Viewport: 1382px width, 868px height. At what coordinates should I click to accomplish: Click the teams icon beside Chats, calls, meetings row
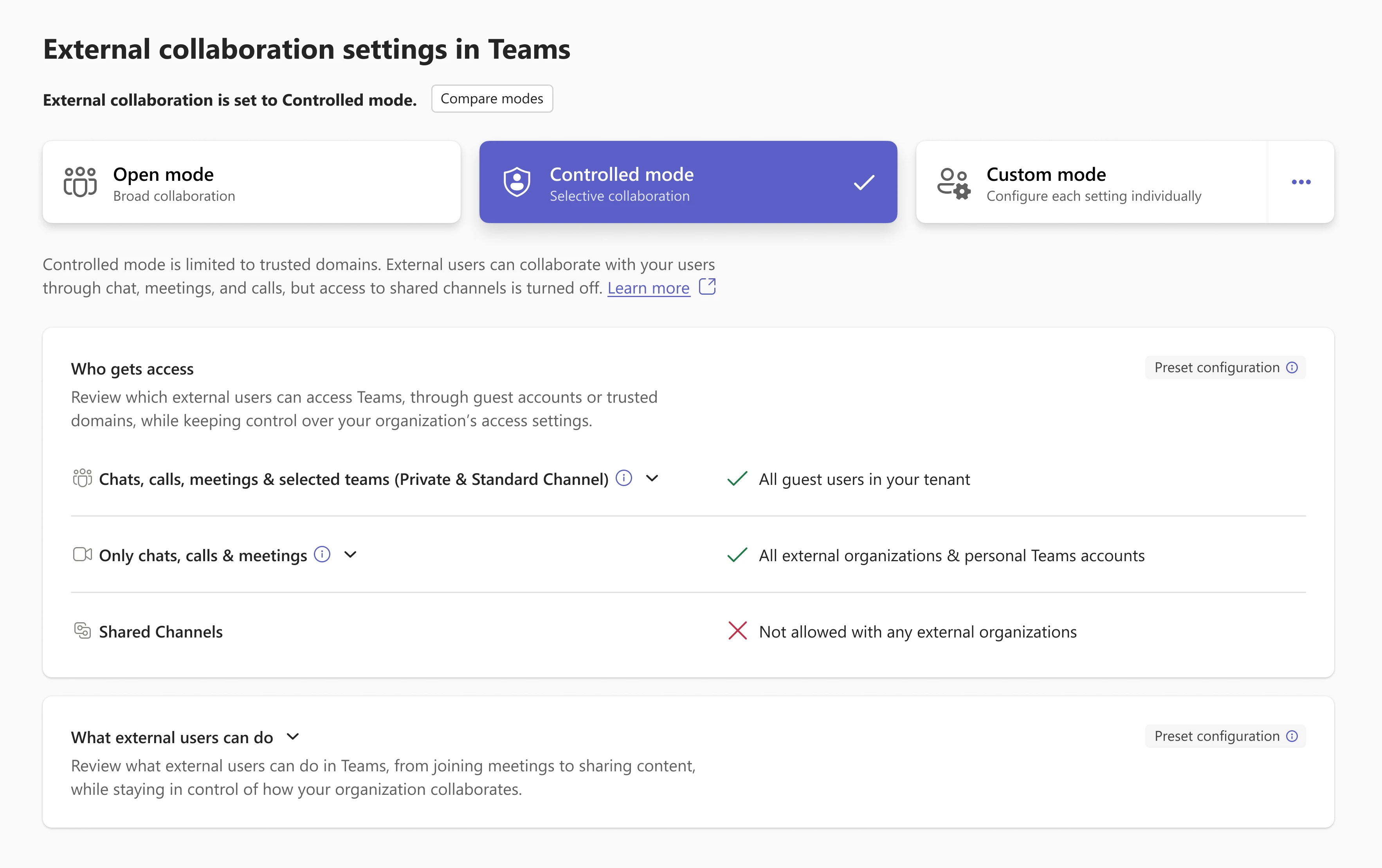[82, 478]
